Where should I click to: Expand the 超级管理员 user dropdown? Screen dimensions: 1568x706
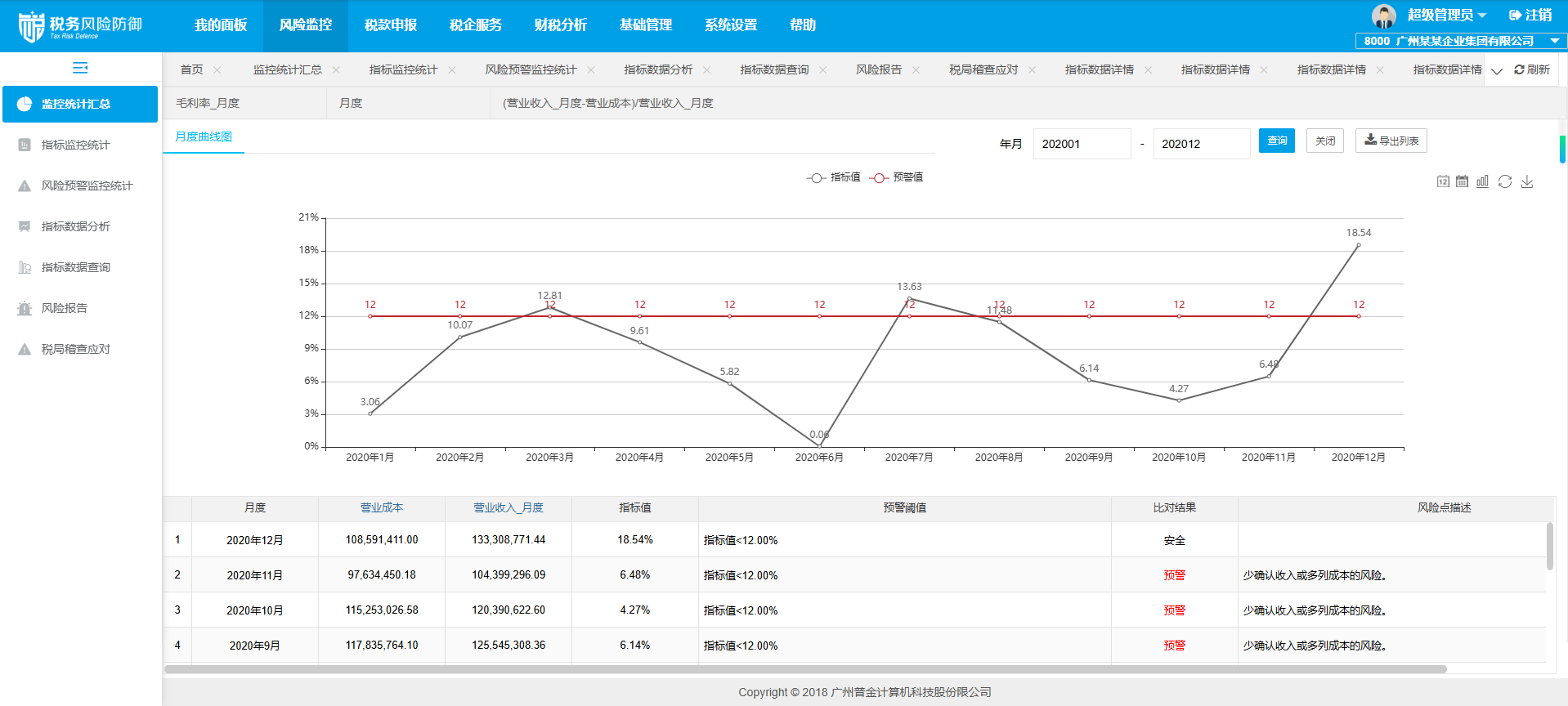pos(1447,15)
